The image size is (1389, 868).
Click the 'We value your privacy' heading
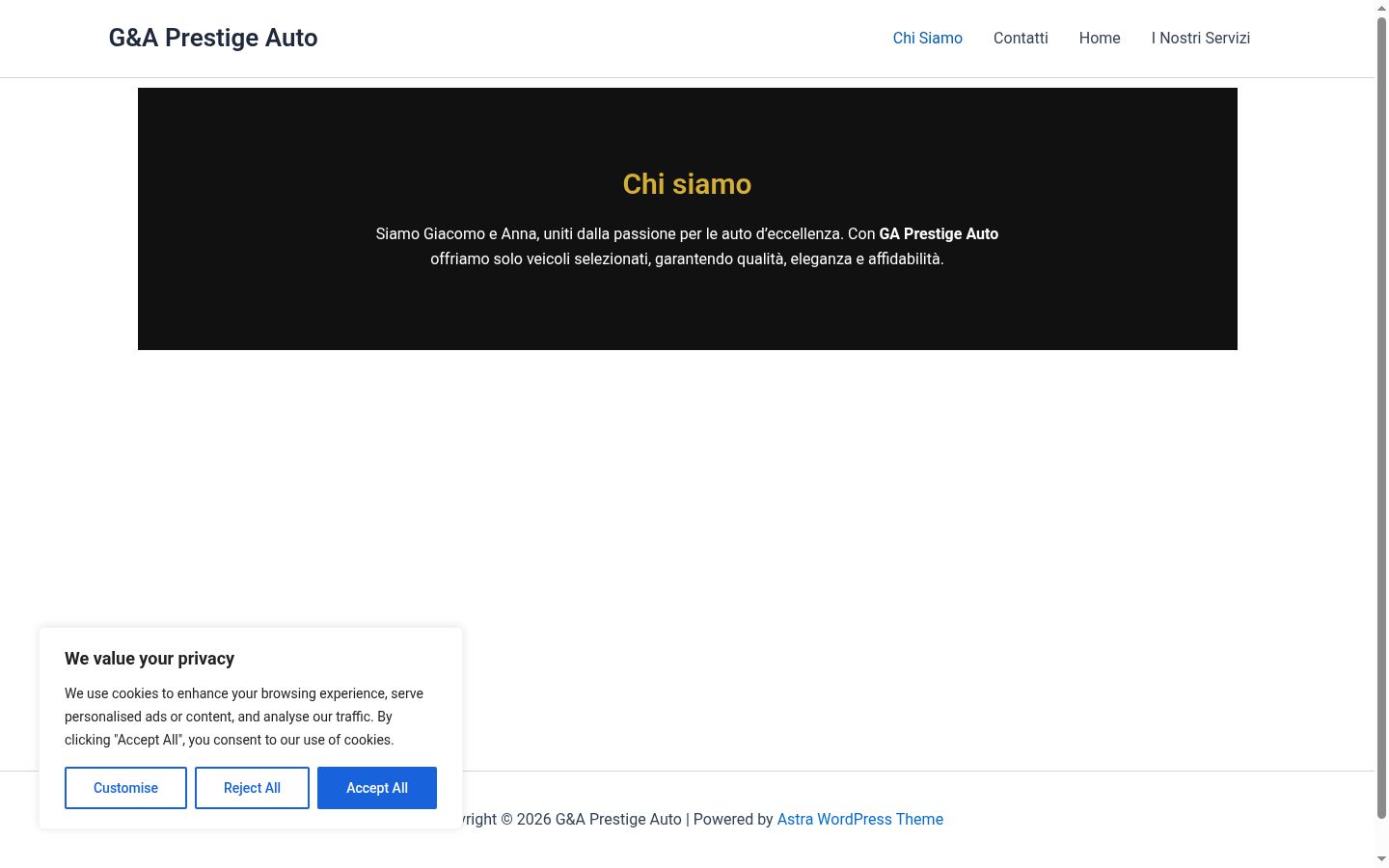point(150,659)
